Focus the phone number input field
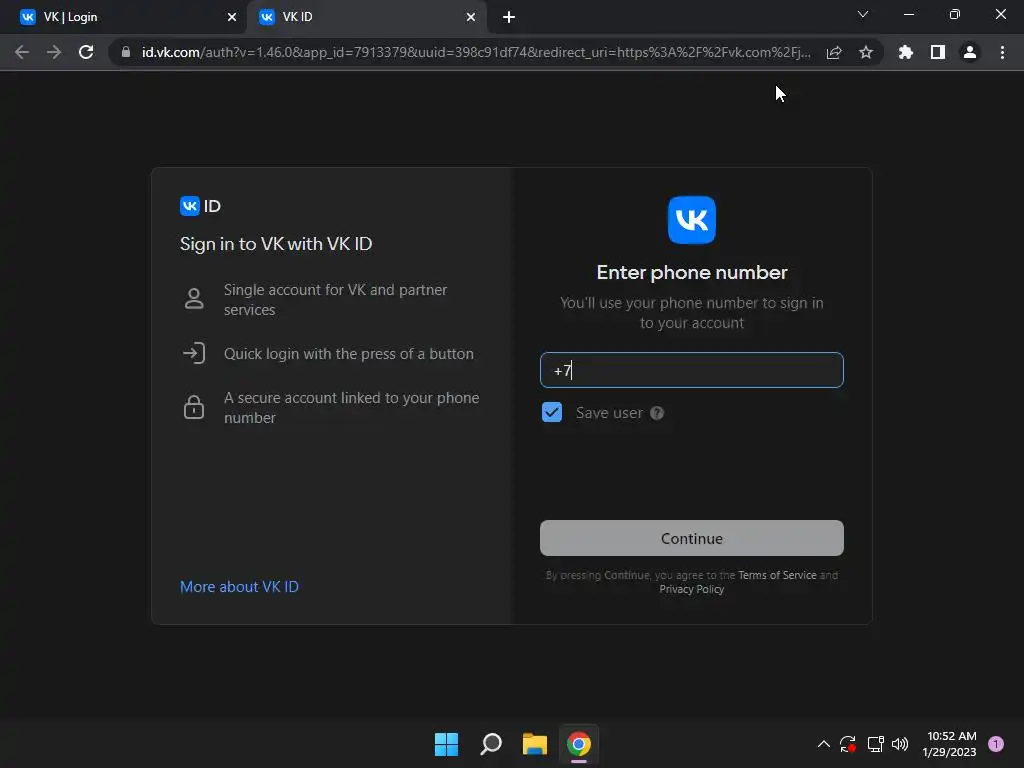The height and width of the screenshot is (768, 1024). tap(692, 370)
